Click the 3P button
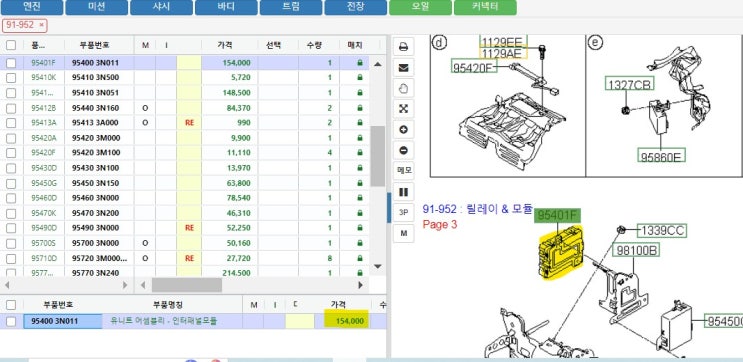The height and width of the screenshot is (362, 743). 403,212
